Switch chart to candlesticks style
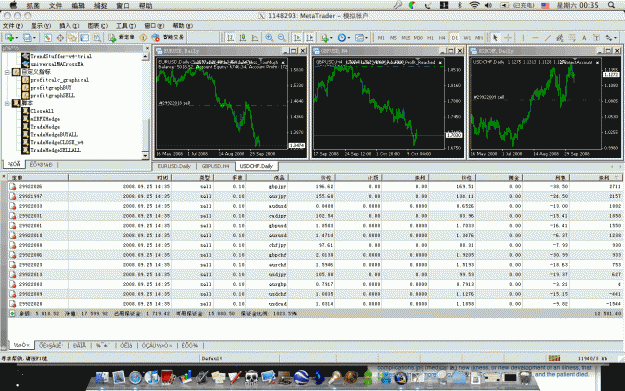Screen dimensions: 625x391 point(243,37)
